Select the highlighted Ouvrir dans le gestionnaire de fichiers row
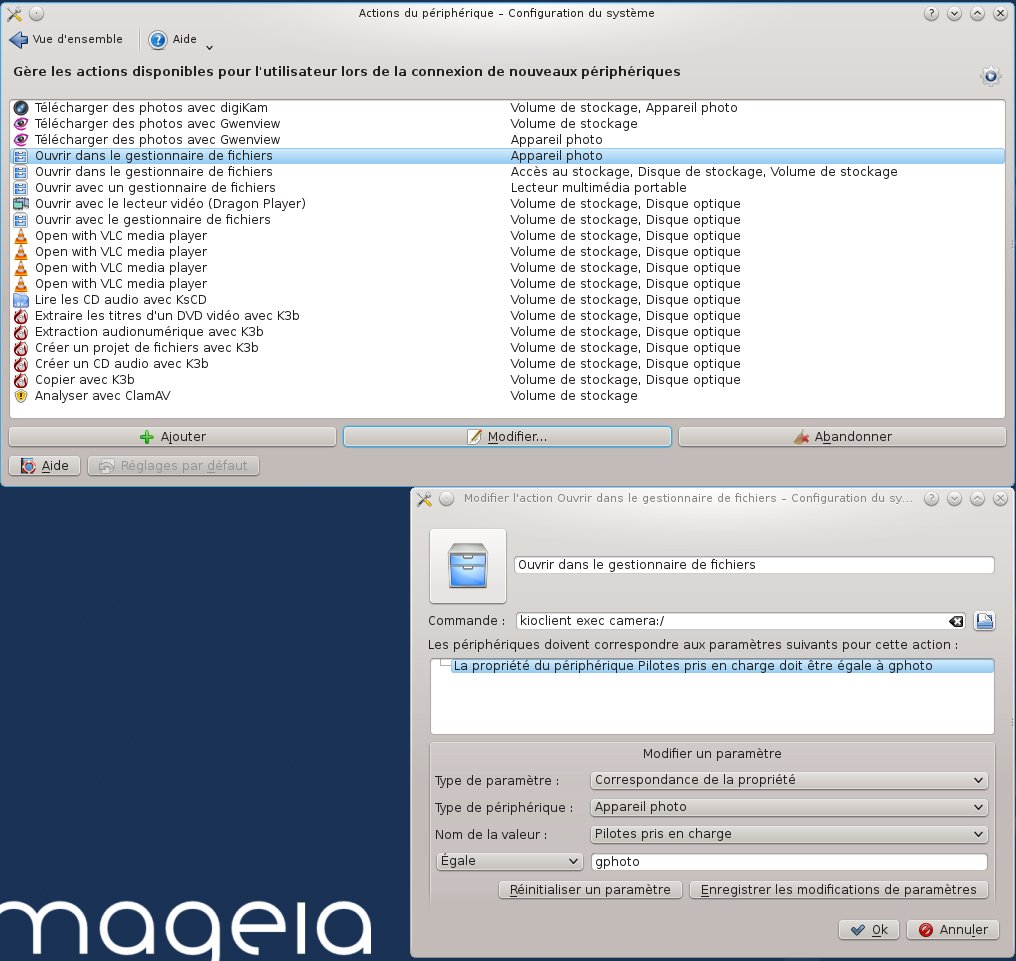This screenshot has width=1016, height=961. tap(507, 156)
